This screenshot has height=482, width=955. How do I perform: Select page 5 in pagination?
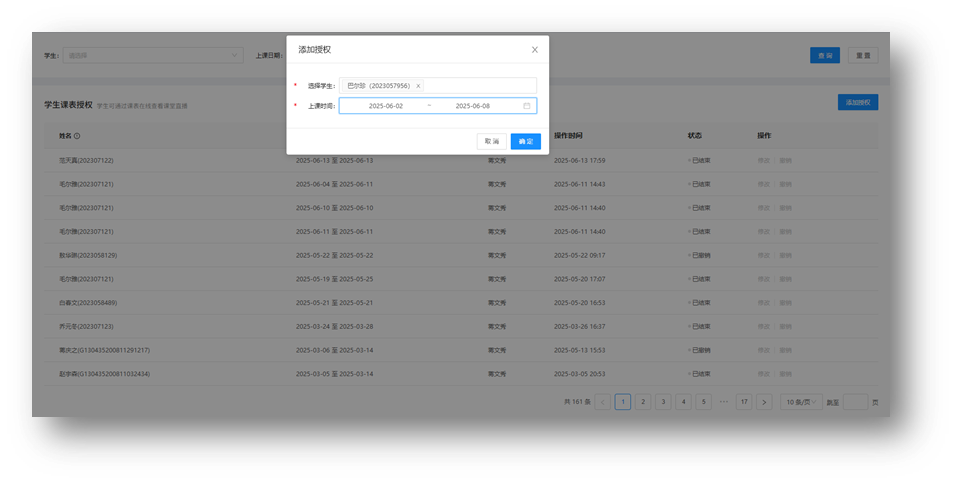click(703, 402)
